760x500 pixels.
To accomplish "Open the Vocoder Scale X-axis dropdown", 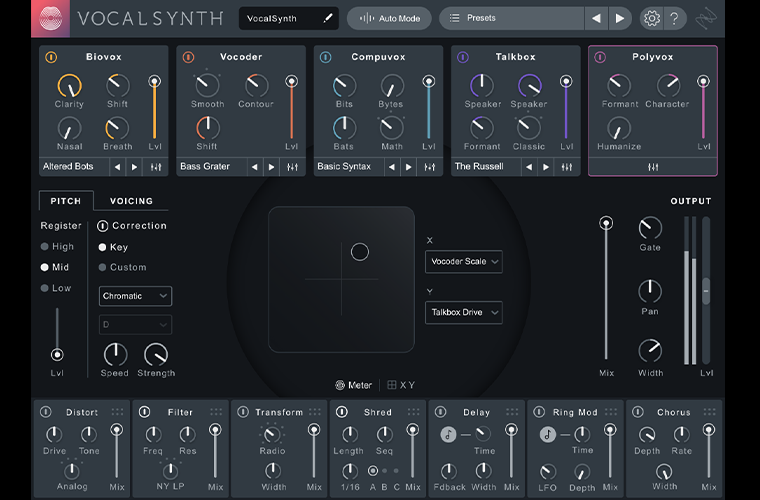I will tap(463, 261).
